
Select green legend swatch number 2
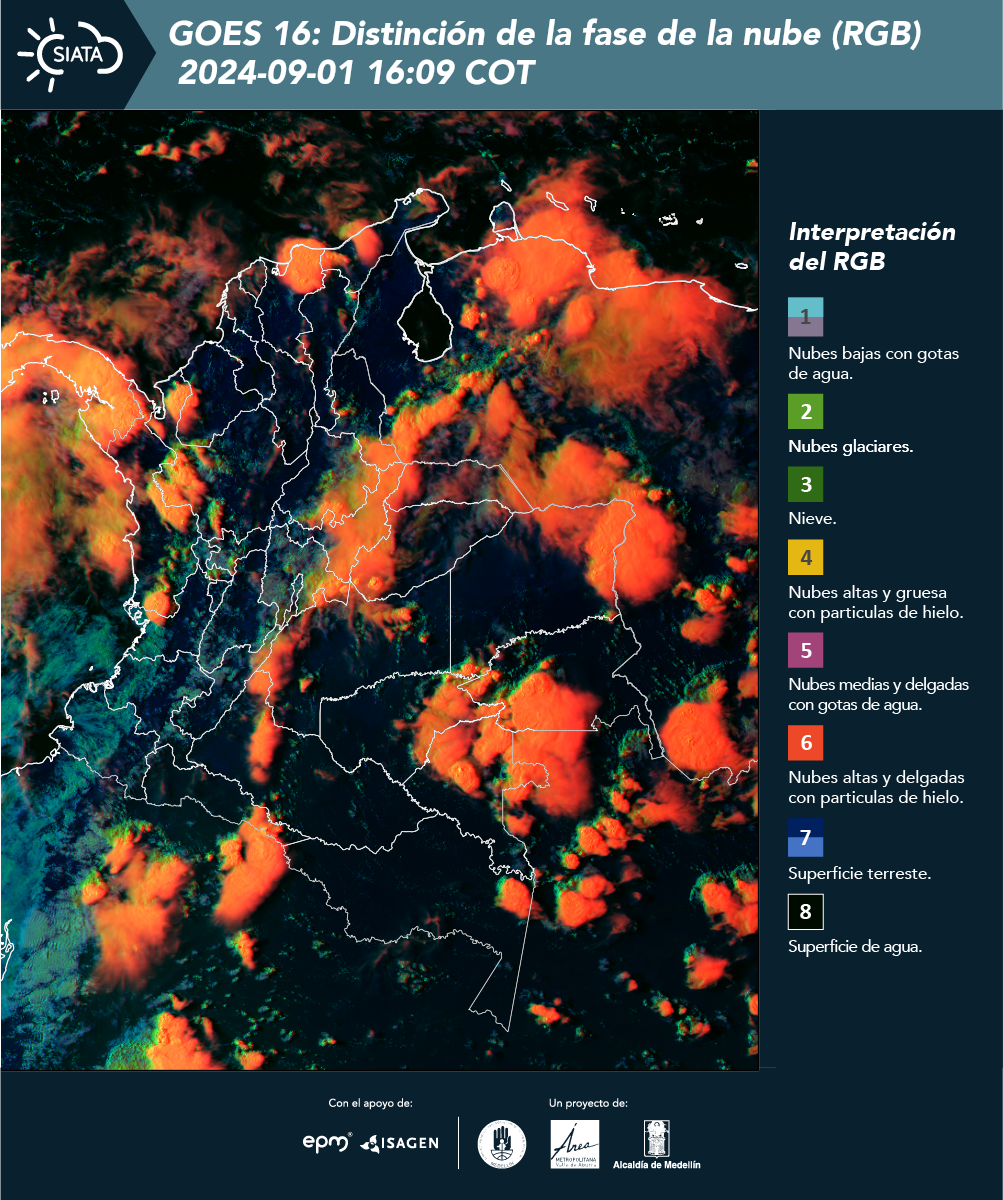(805, 412)
